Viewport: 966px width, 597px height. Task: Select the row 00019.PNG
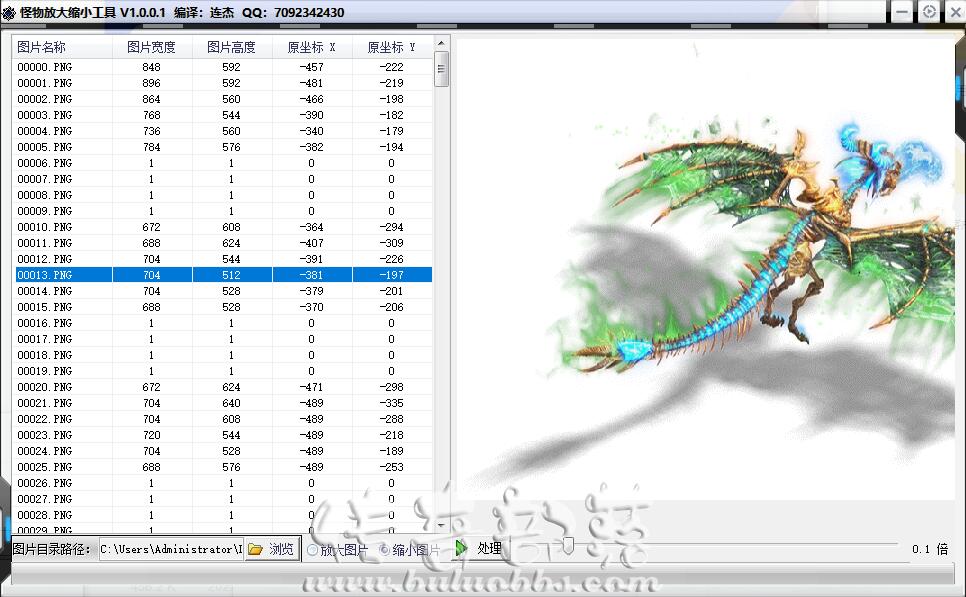[x=222, y=372]
